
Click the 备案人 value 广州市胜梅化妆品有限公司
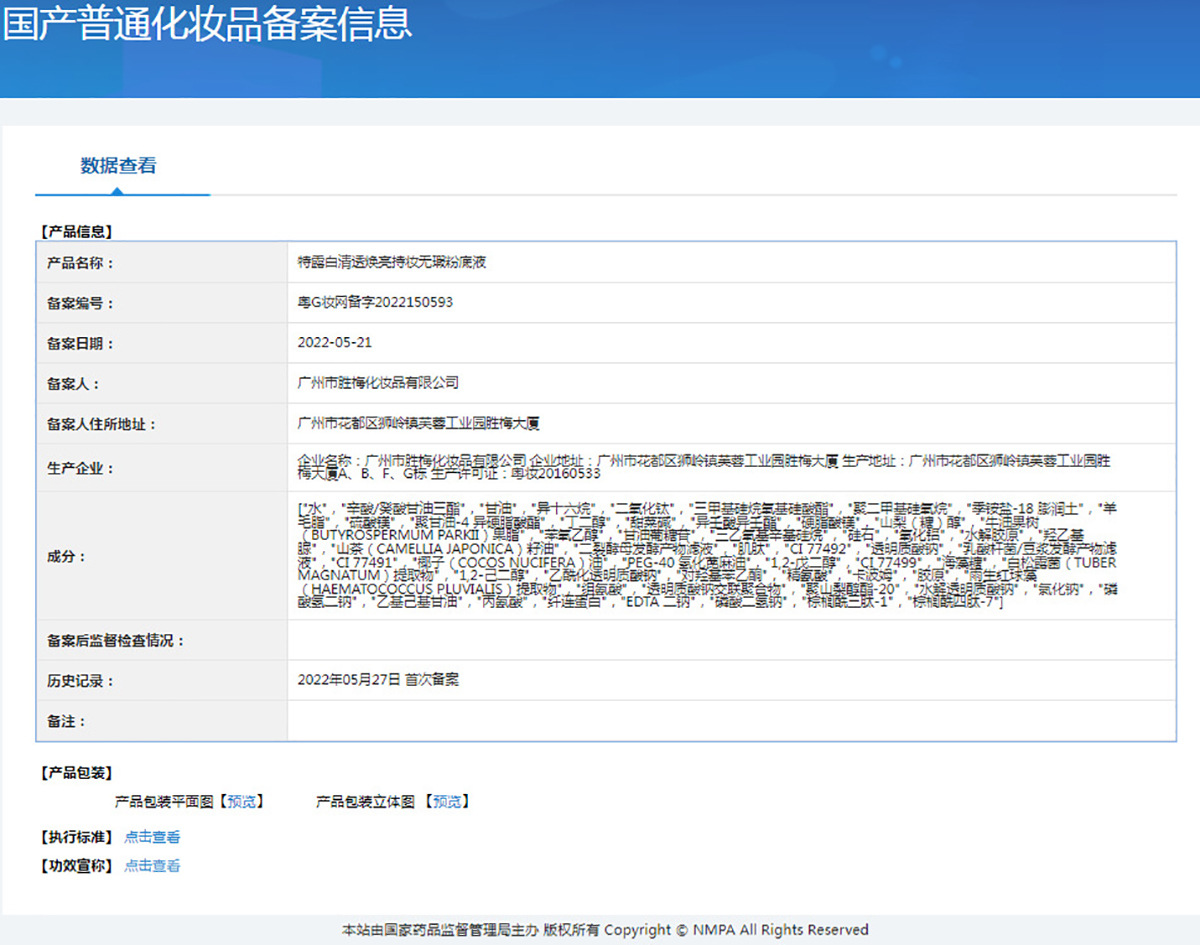[x=378, y=382]
